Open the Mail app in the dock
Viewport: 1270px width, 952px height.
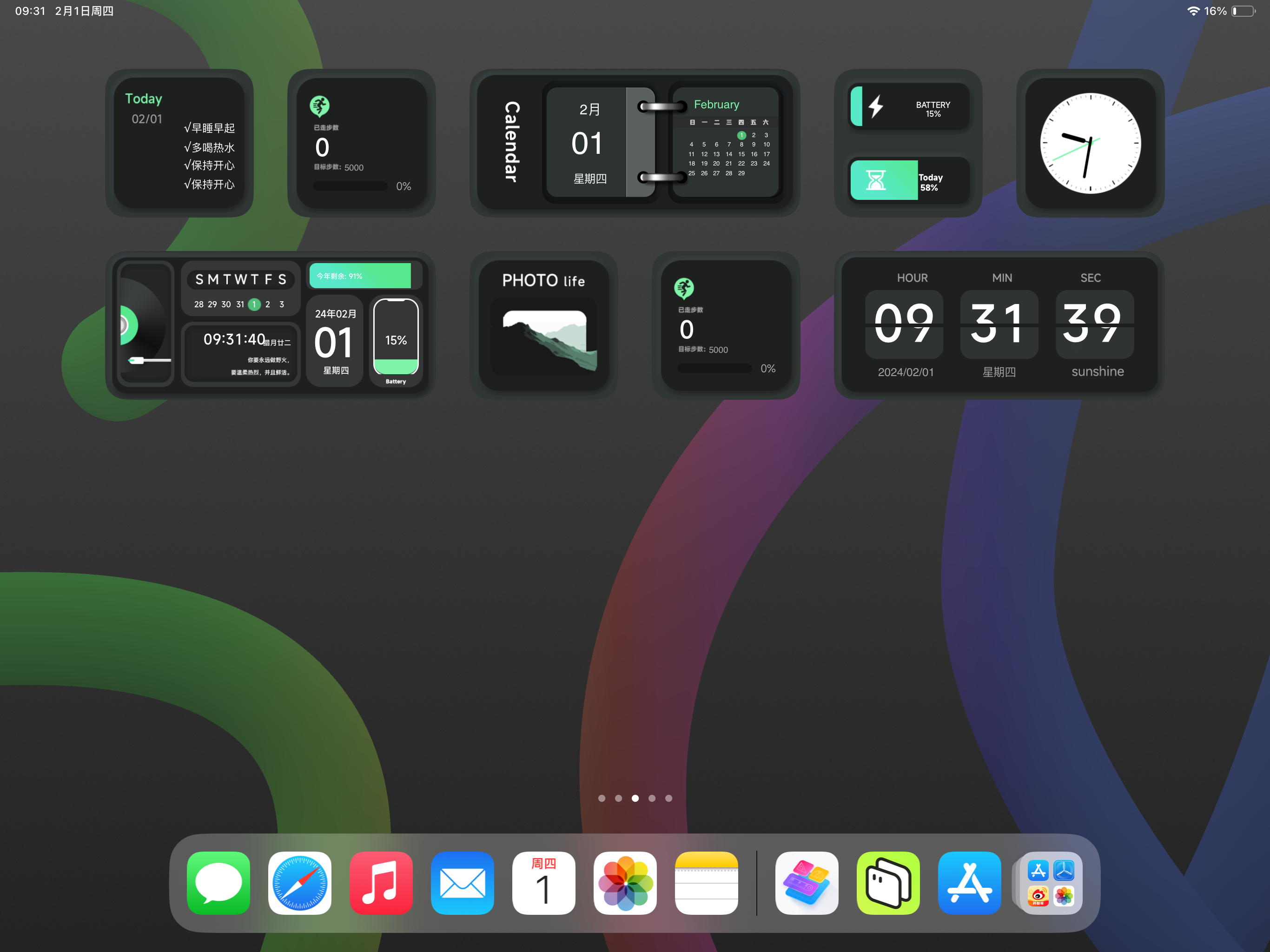(x=463, y=883)
